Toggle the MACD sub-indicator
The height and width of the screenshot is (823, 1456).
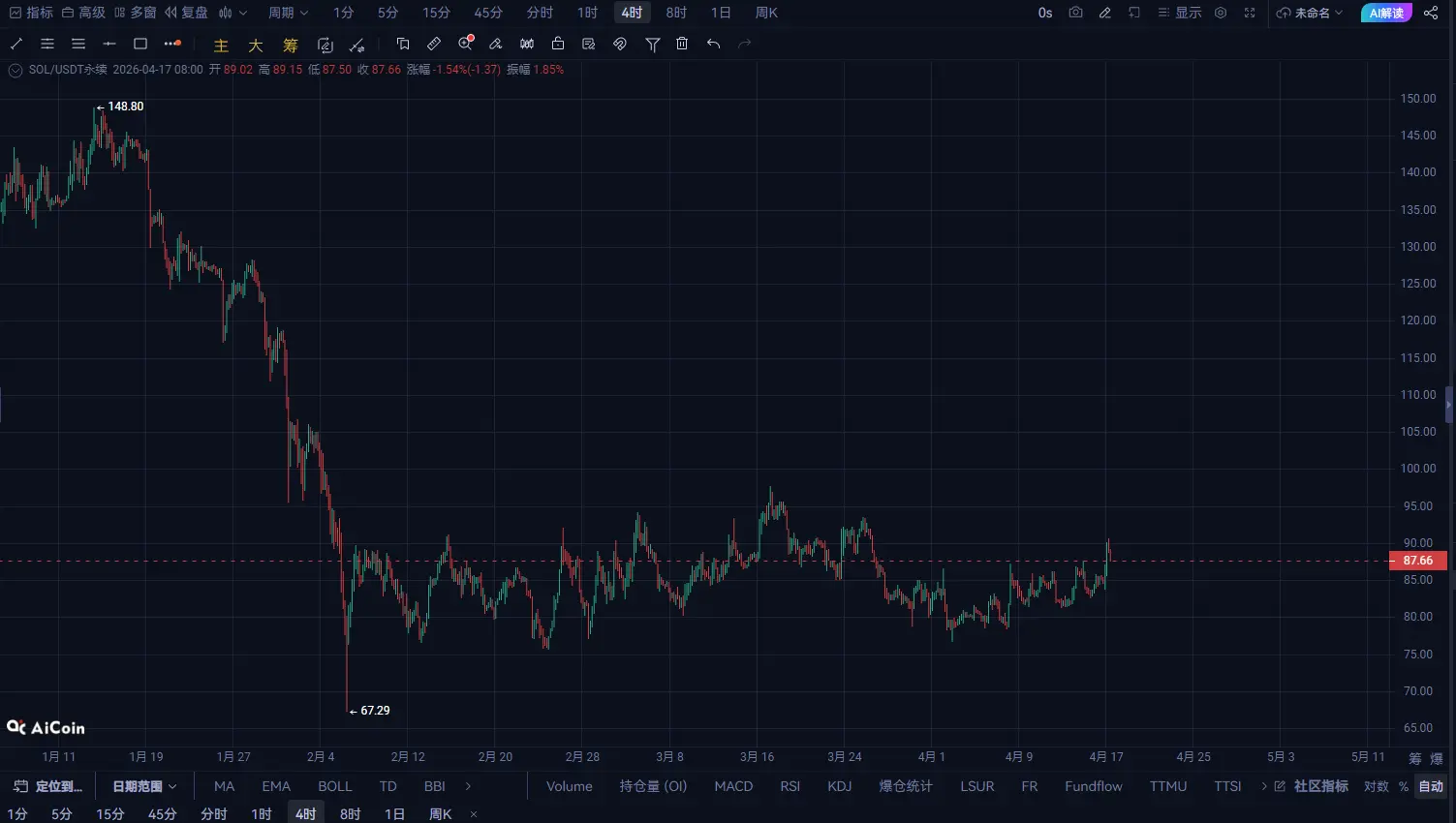tap(733, 786)
